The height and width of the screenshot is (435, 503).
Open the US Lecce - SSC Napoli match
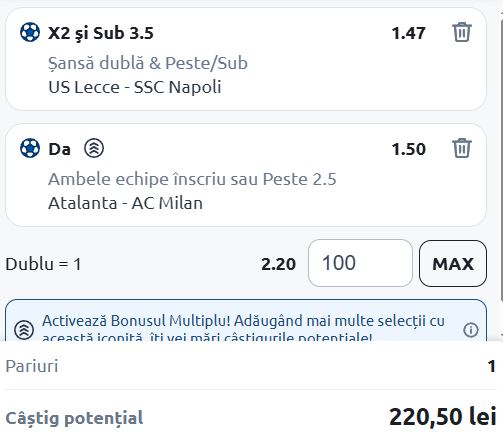click(135, 87)
